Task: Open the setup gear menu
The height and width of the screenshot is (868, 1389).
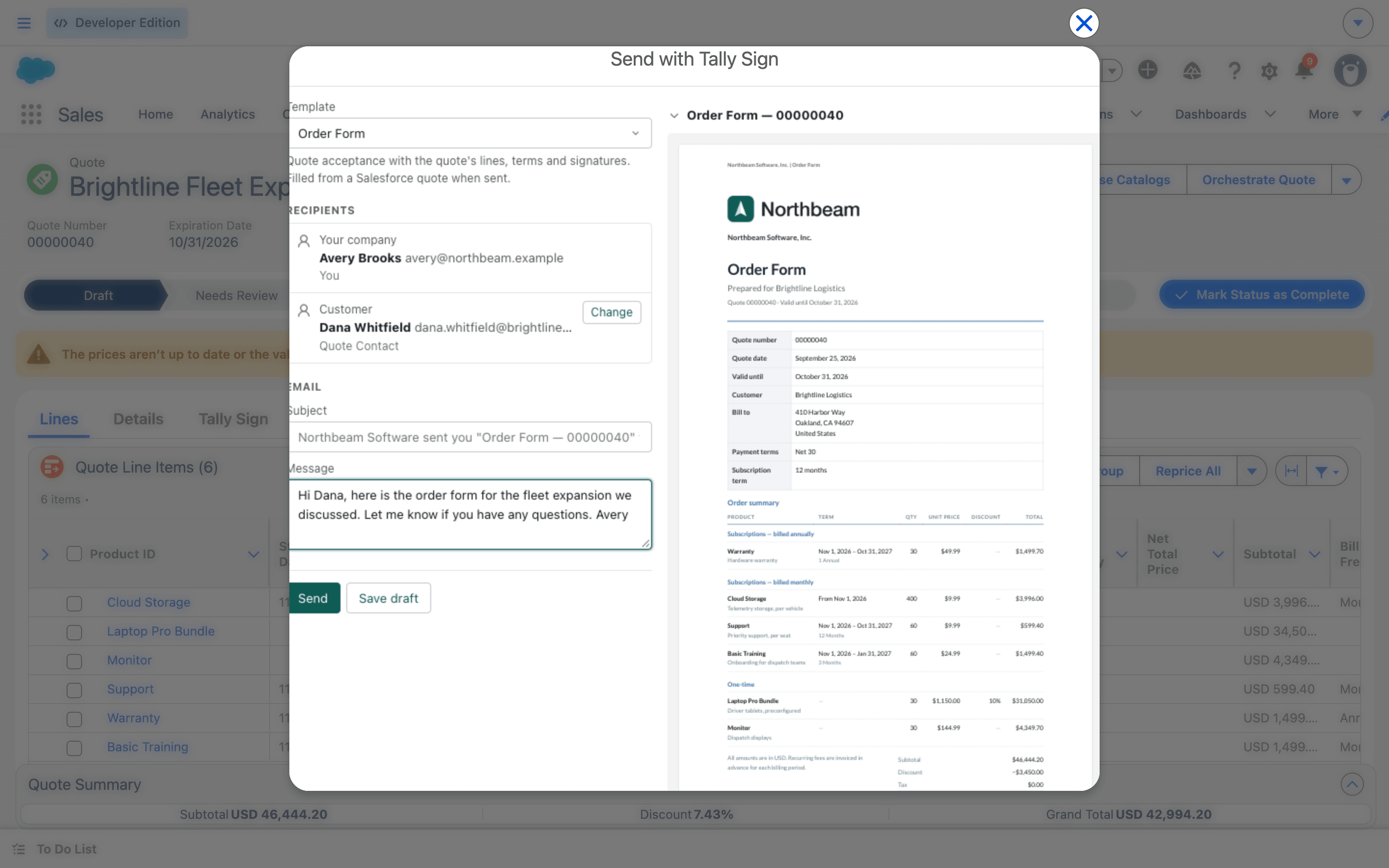Action: point(1269,71)
